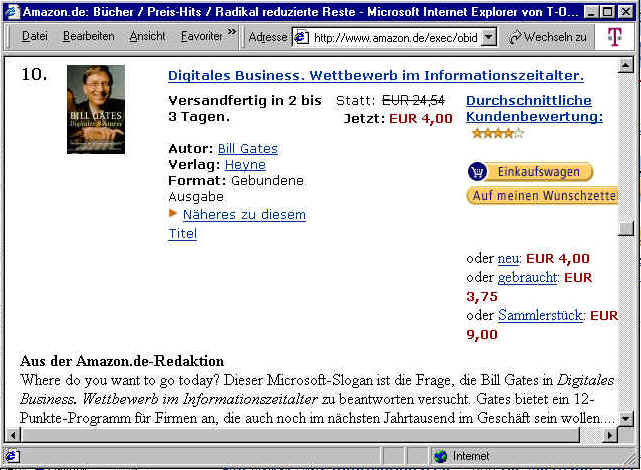Click the Format Gebundene Ausgabe text
Screen dimensions: 641x470
coord(236,188)
